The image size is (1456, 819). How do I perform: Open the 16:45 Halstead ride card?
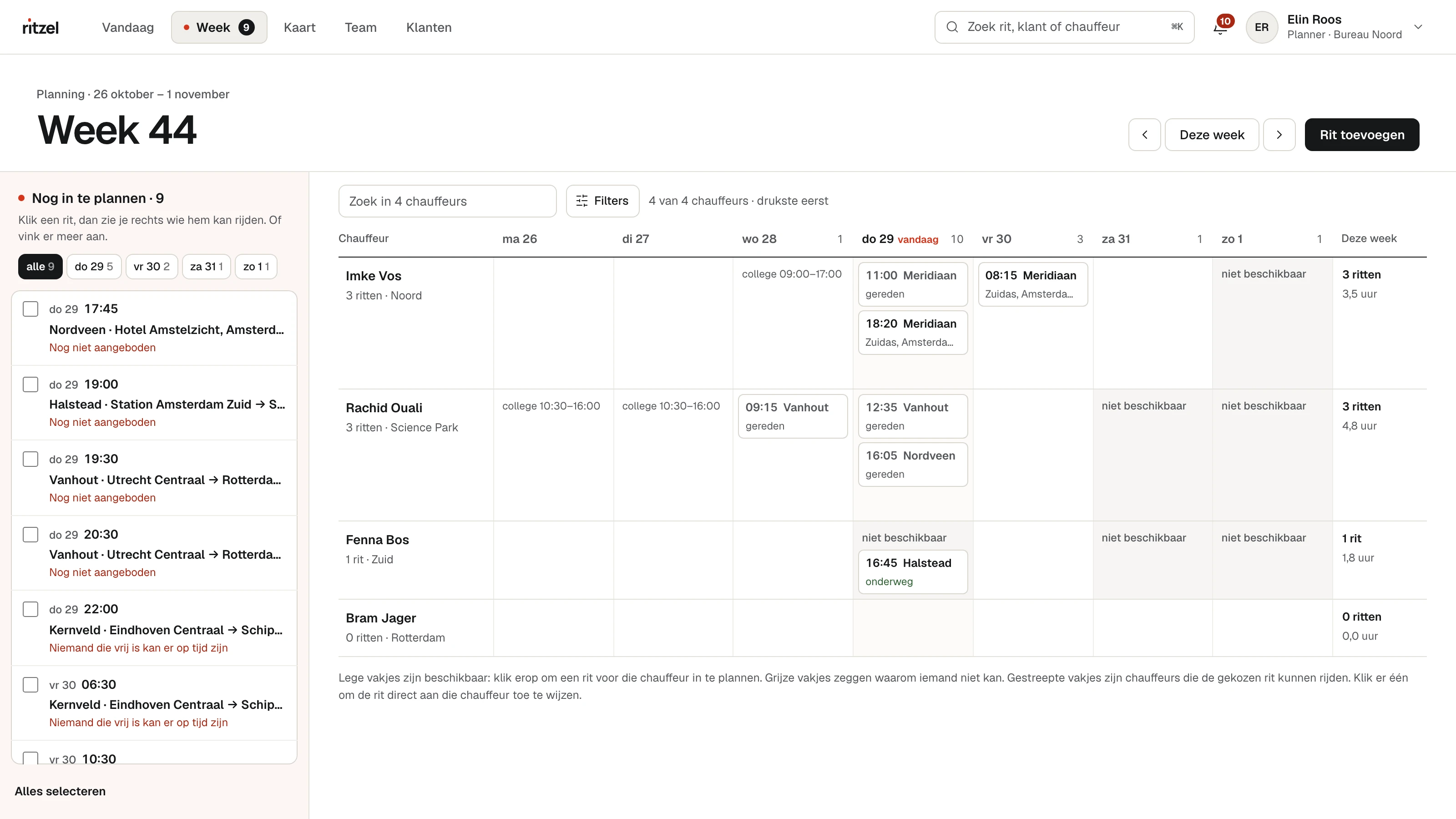click(913, 572)
